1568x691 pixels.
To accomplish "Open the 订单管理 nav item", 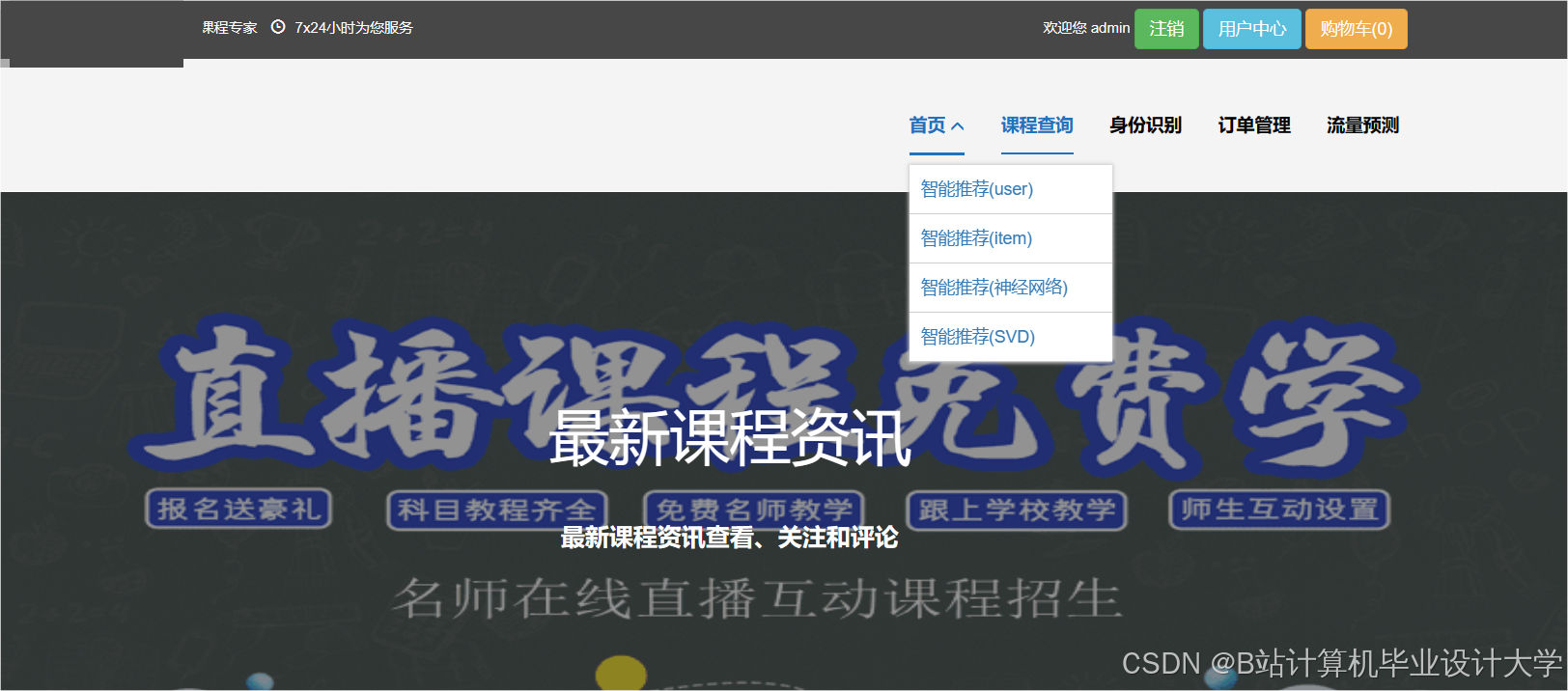I will tap(1254, 125).
